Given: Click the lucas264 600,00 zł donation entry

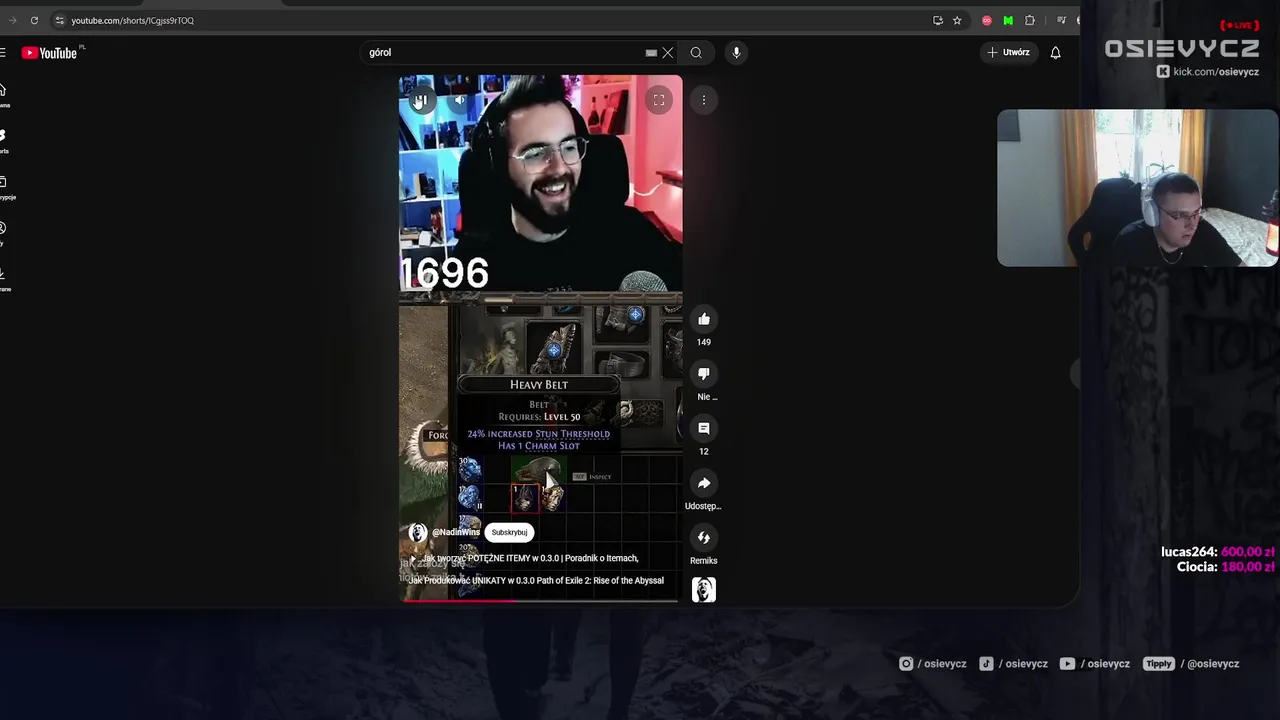Looking at the screenshot, I should pyautogui.click(x=1217, y=552).
